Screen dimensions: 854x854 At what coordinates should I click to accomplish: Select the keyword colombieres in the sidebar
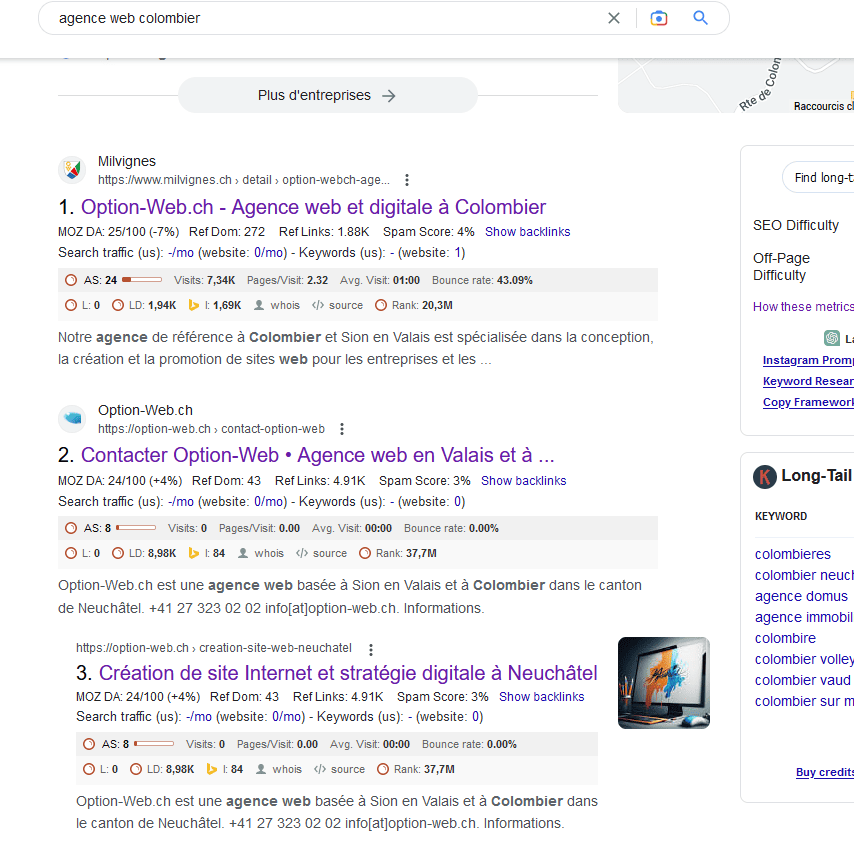tap(792, 553)
